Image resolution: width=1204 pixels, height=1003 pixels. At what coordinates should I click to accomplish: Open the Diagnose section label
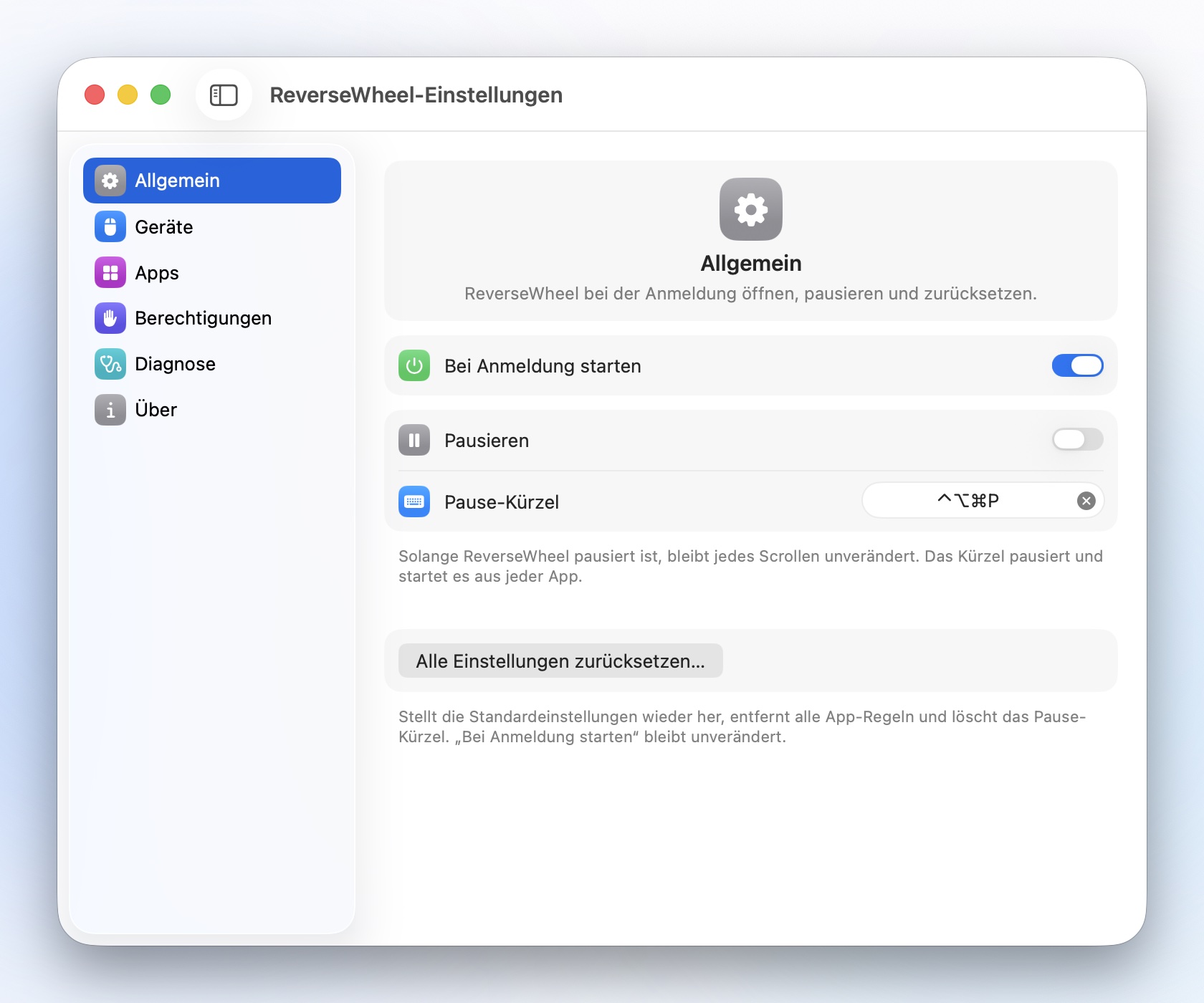[x=175, y=364]
